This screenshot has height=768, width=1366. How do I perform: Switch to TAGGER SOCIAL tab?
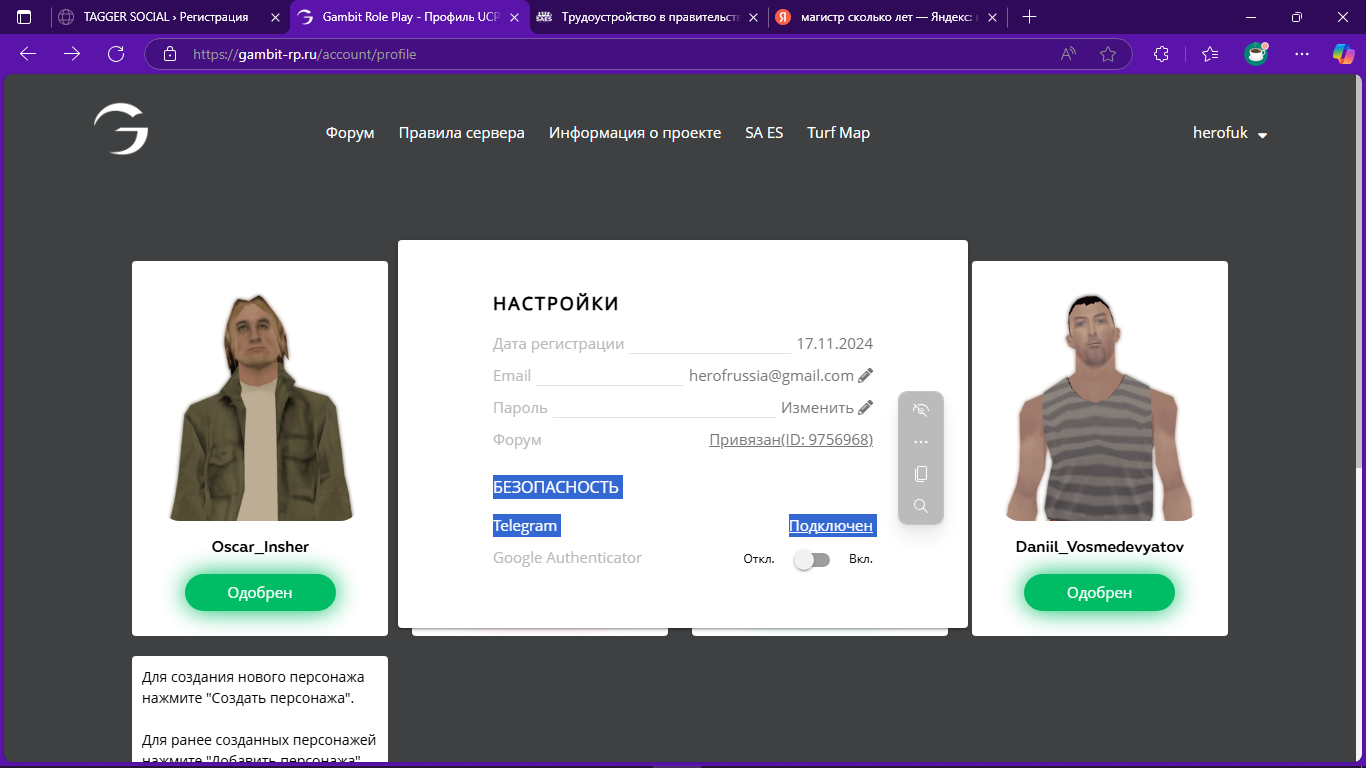point(168,17)
